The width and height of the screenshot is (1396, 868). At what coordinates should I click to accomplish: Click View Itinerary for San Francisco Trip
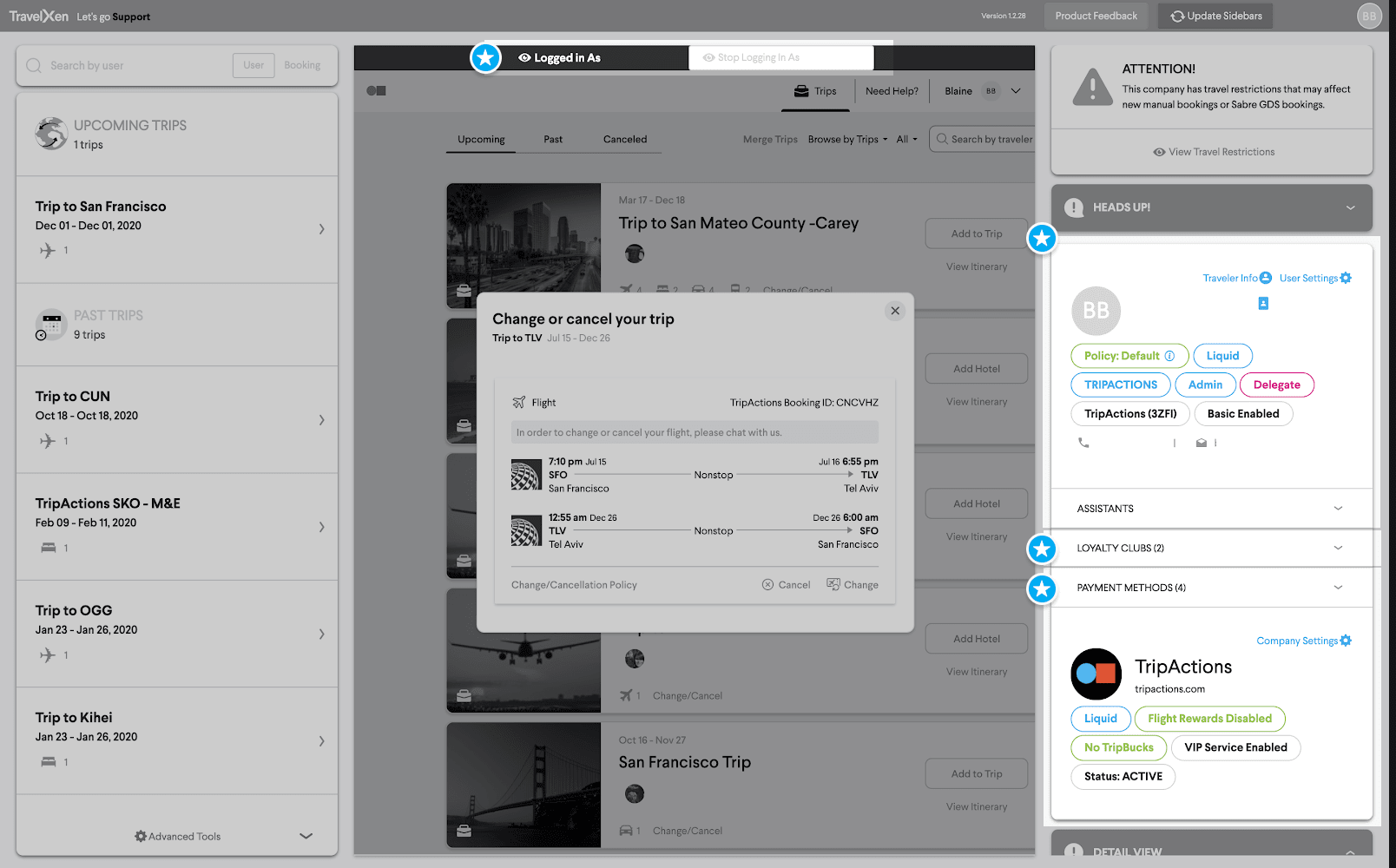(x=977, y=806)
